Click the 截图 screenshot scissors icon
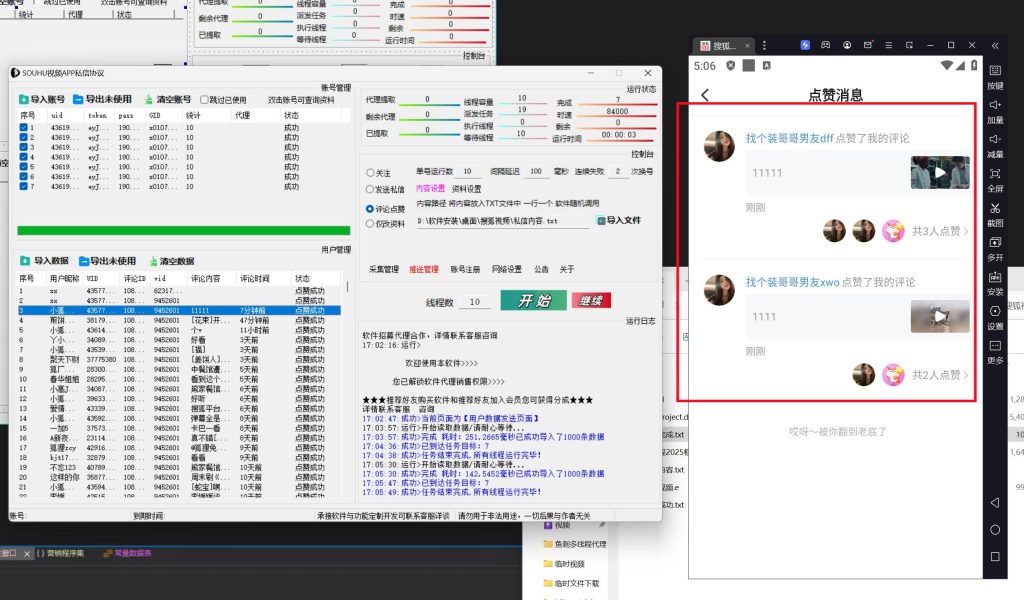This screenshot has width=1024, height=600. point(995,209)
